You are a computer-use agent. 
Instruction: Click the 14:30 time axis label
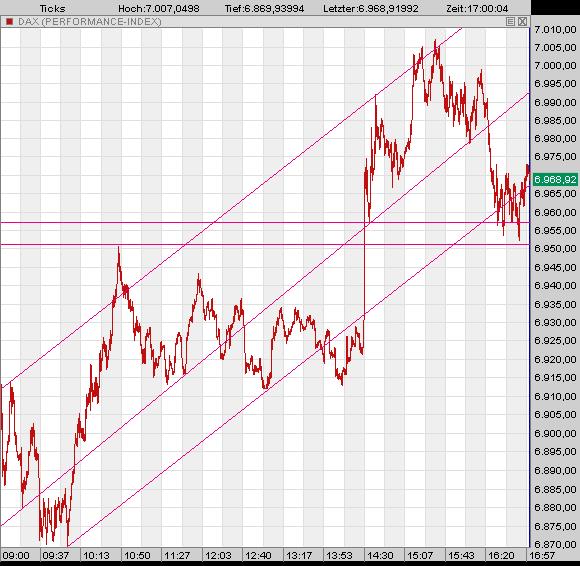click(x=380, y=556)
